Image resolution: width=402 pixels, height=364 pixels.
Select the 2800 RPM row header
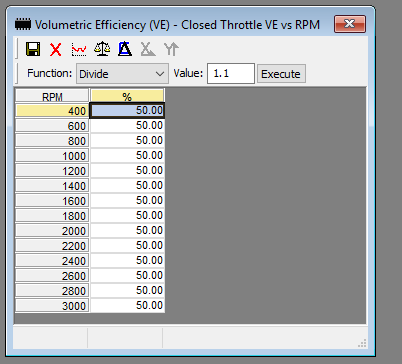[52, 291]
